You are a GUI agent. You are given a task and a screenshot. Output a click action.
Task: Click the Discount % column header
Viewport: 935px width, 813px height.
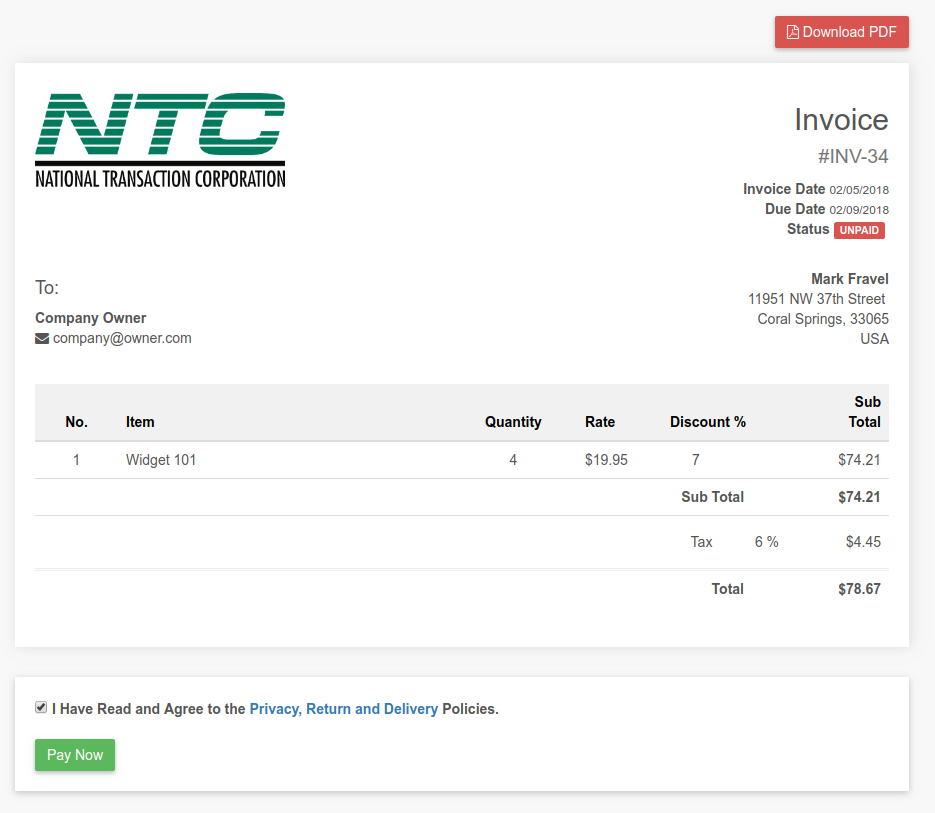[707, 422]
